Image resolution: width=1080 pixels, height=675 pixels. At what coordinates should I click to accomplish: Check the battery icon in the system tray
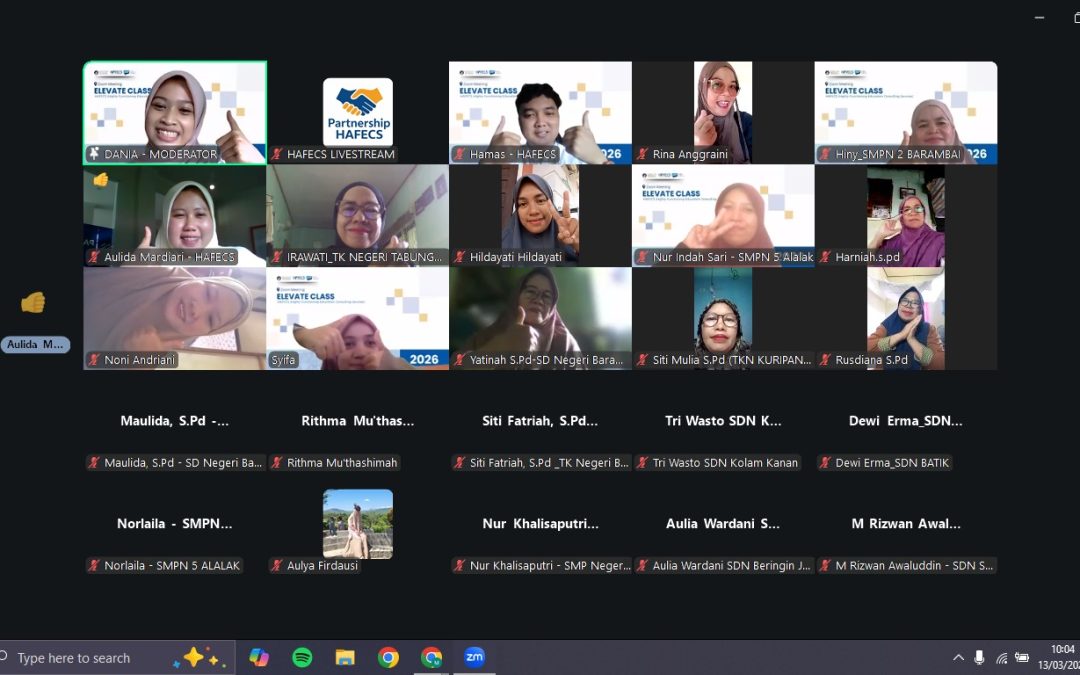click(1022, 658)
